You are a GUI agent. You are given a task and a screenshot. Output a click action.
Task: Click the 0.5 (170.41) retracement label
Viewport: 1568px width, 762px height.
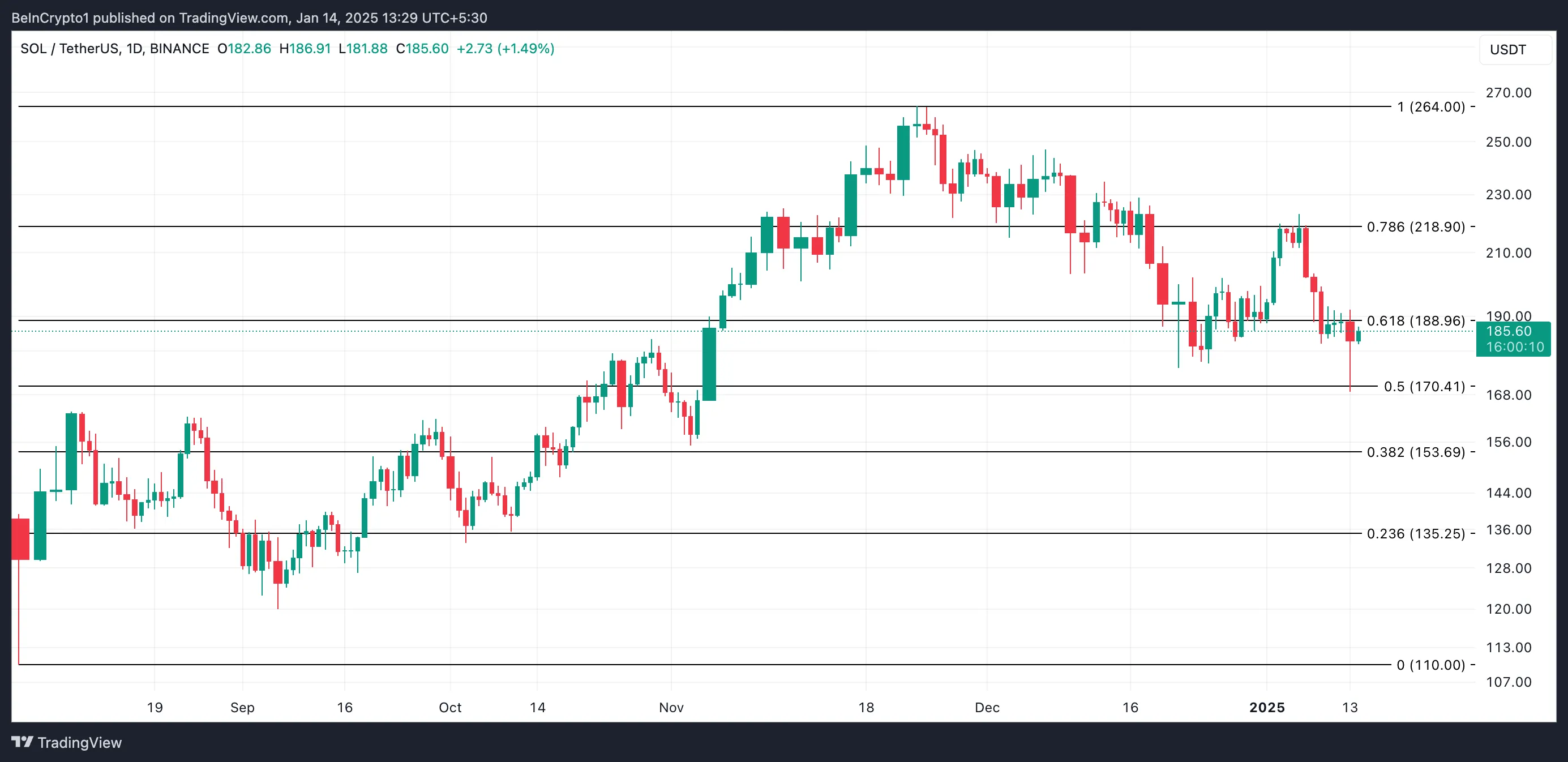(x=1424, y=387)
